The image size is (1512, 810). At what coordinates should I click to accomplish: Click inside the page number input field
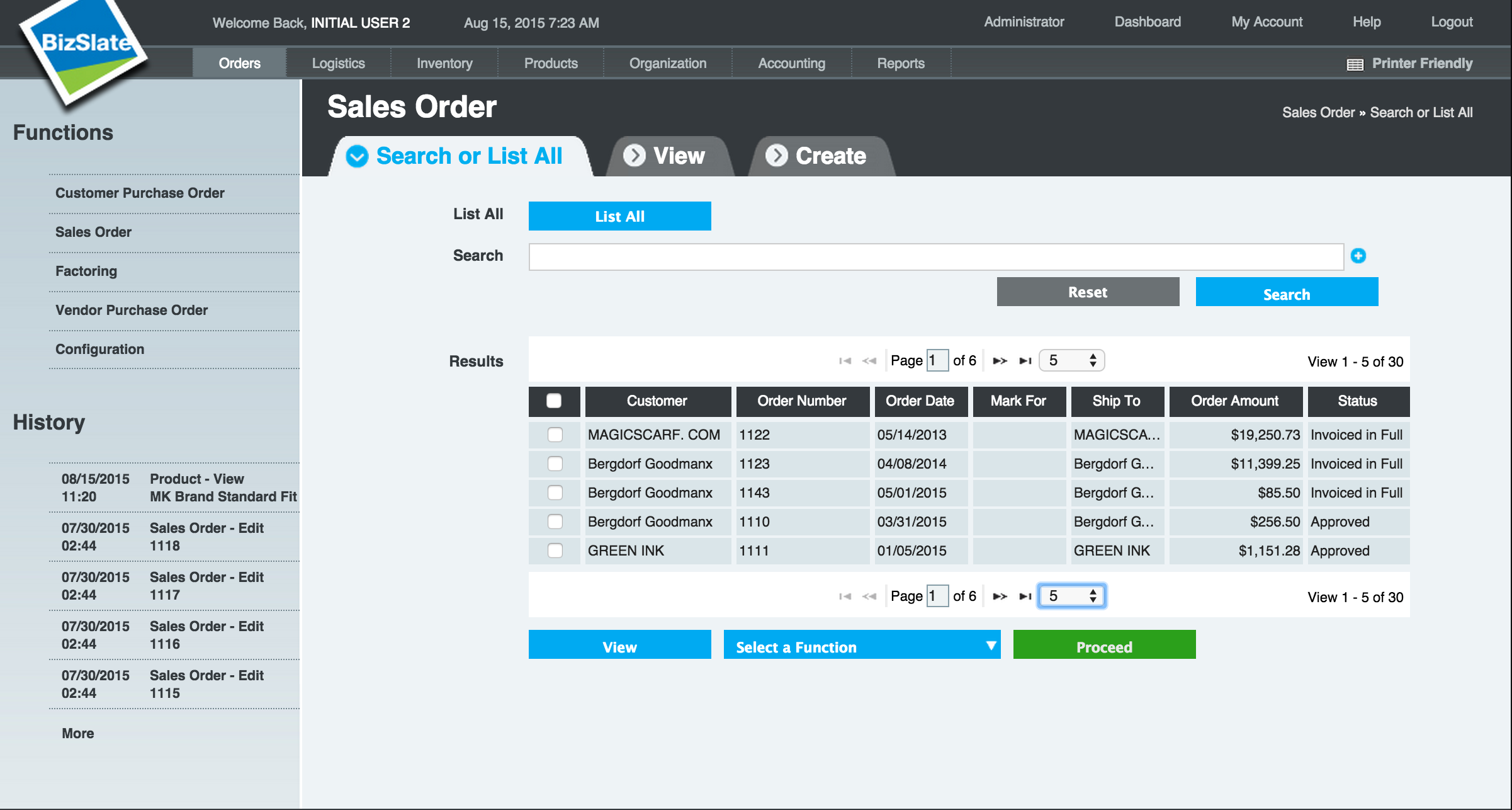tap(937, 360)
